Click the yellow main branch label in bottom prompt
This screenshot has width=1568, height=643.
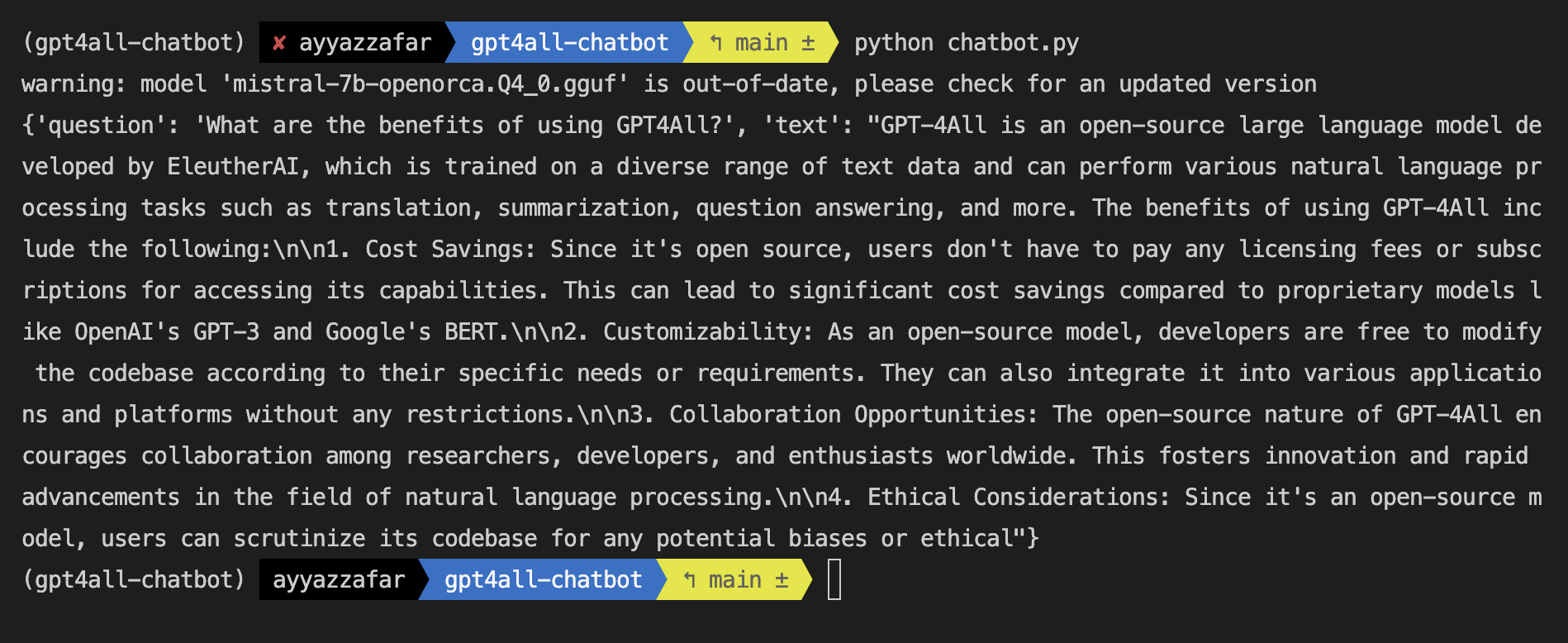pos(734,580)
